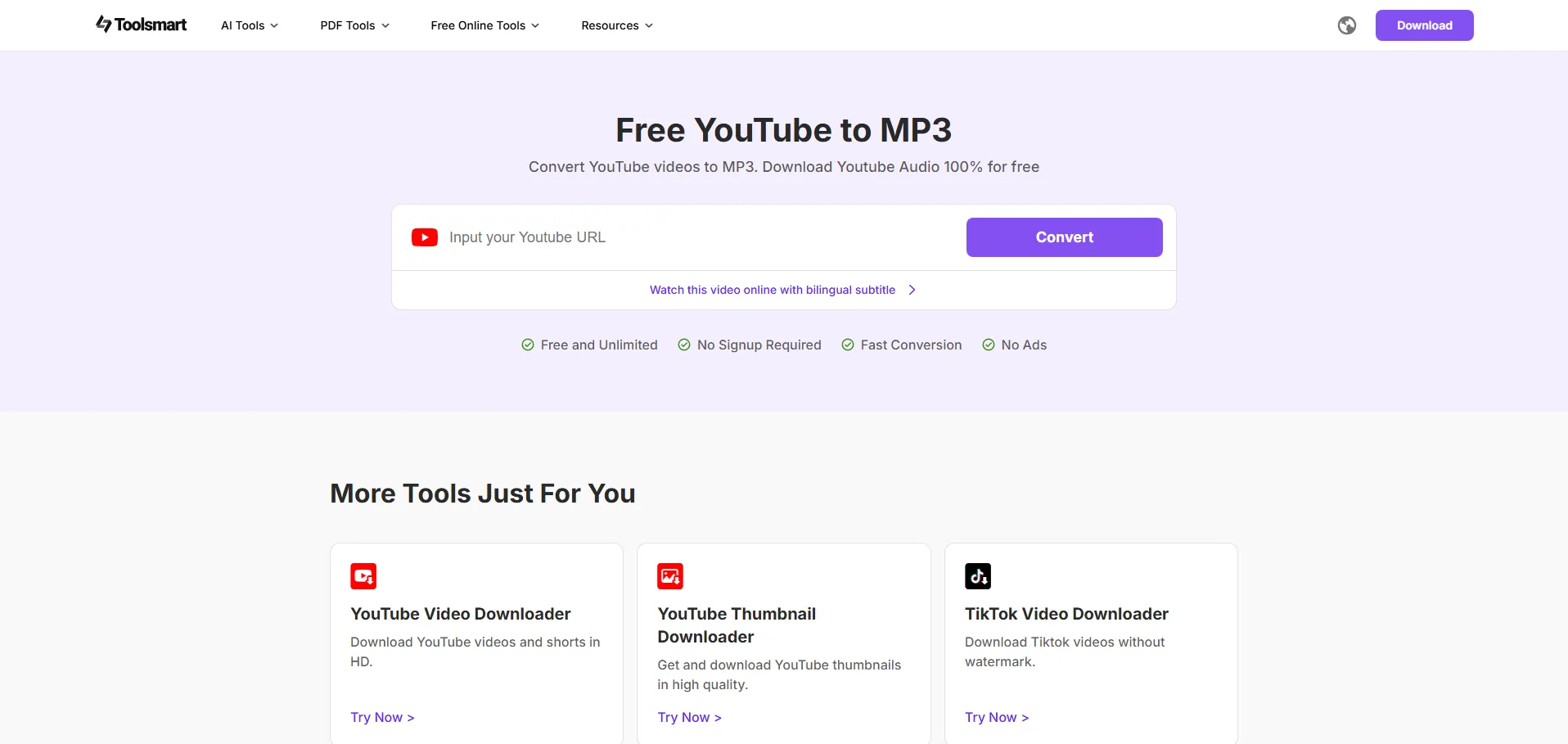Click the YouTube Thumbnail Downloader icon
1568x744 pixels.
coord(670,576)
